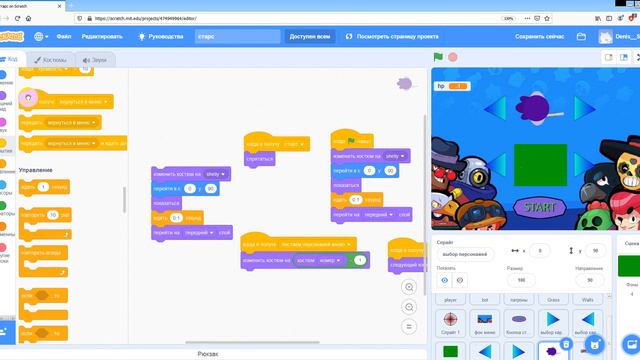Viewport: 640px width, 360px height.
Task: Open the purple Looks blocks category
Action: click(3, 96)
